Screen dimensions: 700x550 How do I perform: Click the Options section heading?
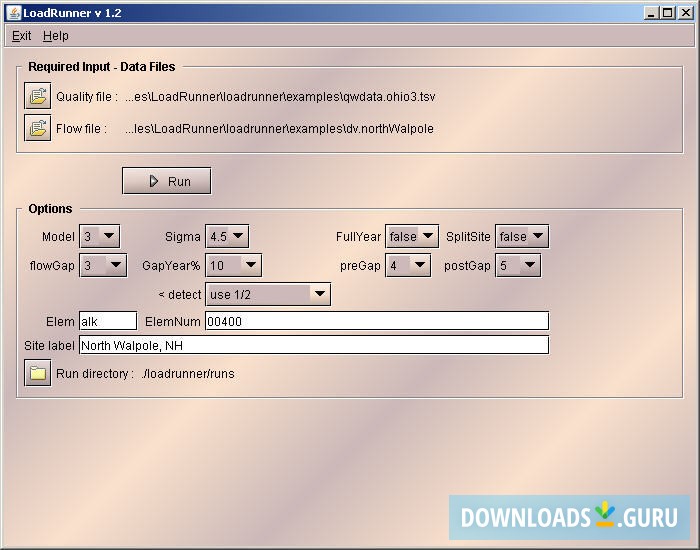(50, 208)
